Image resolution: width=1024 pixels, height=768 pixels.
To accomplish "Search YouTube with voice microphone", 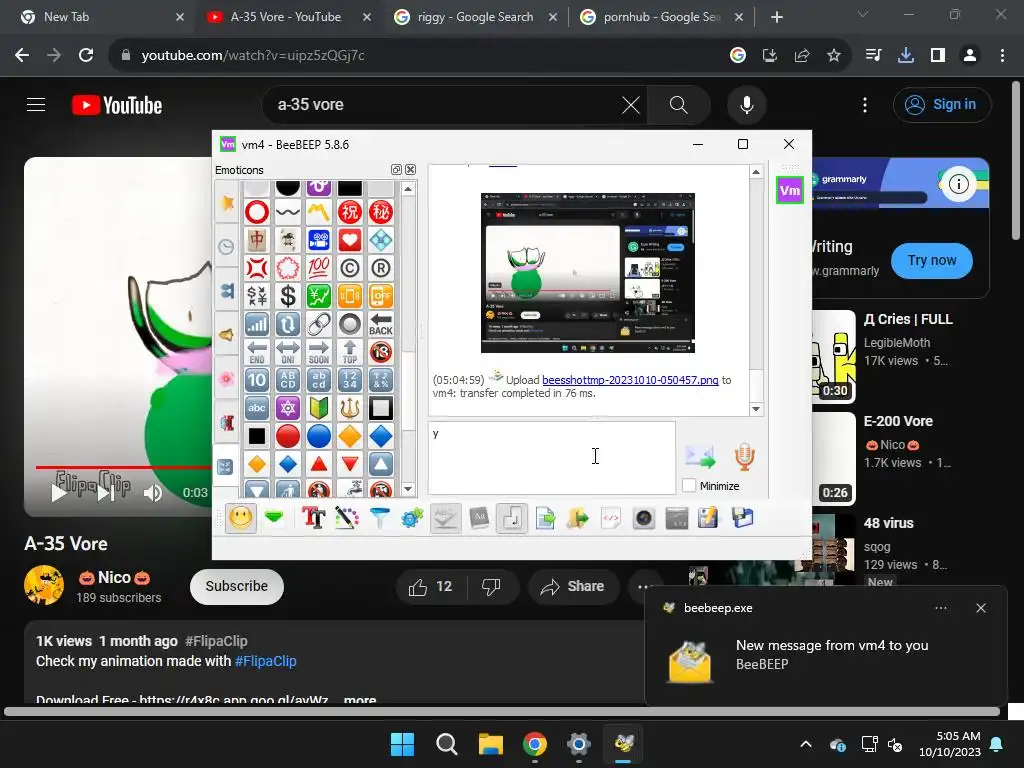I will [x=746, y=104].
